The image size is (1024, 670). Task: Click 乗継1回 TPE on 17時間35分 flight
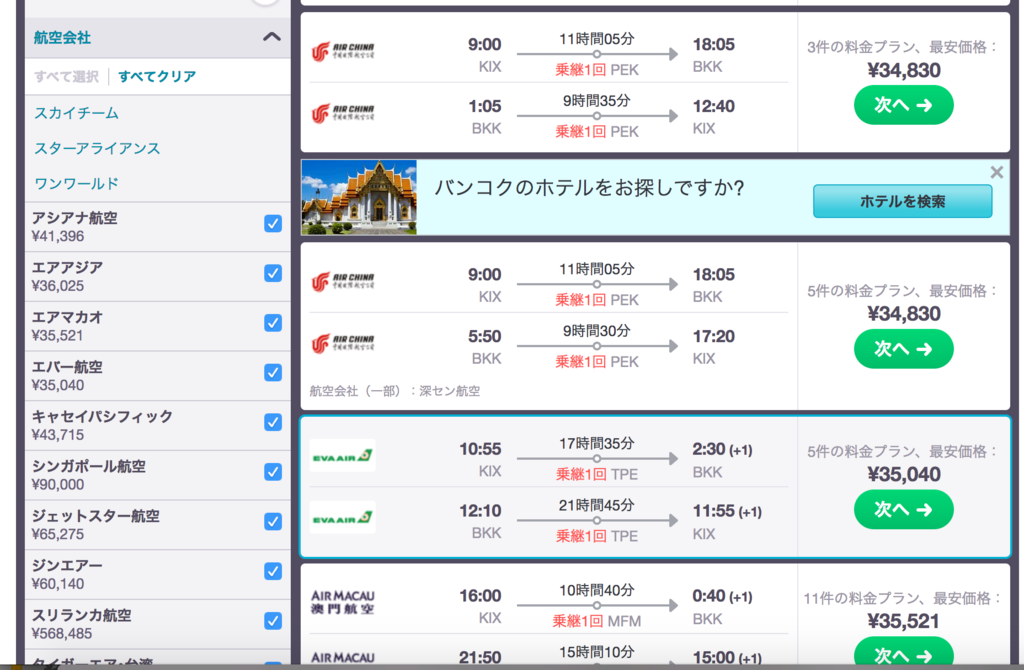coord(597,474)
